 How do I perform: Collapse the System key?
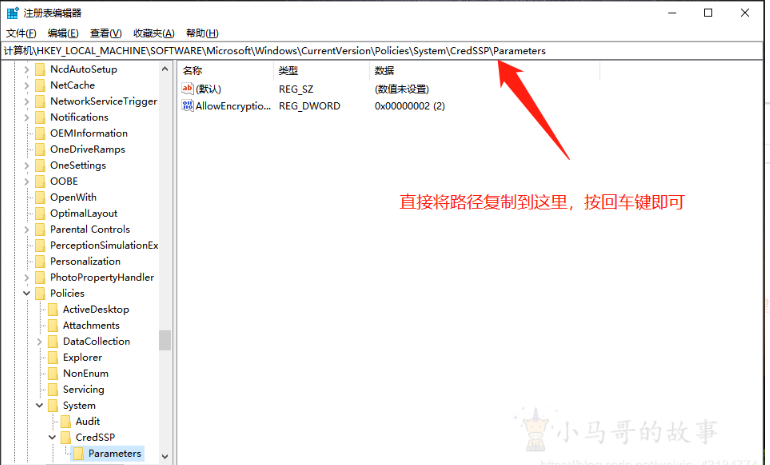(40, 406)
